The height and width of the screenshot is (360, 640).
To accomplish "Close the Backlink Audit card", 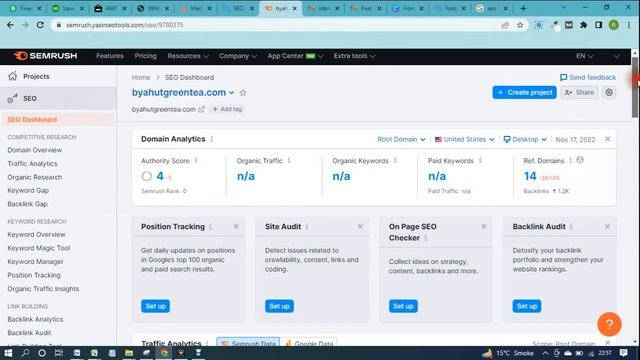I will [607, 227].
